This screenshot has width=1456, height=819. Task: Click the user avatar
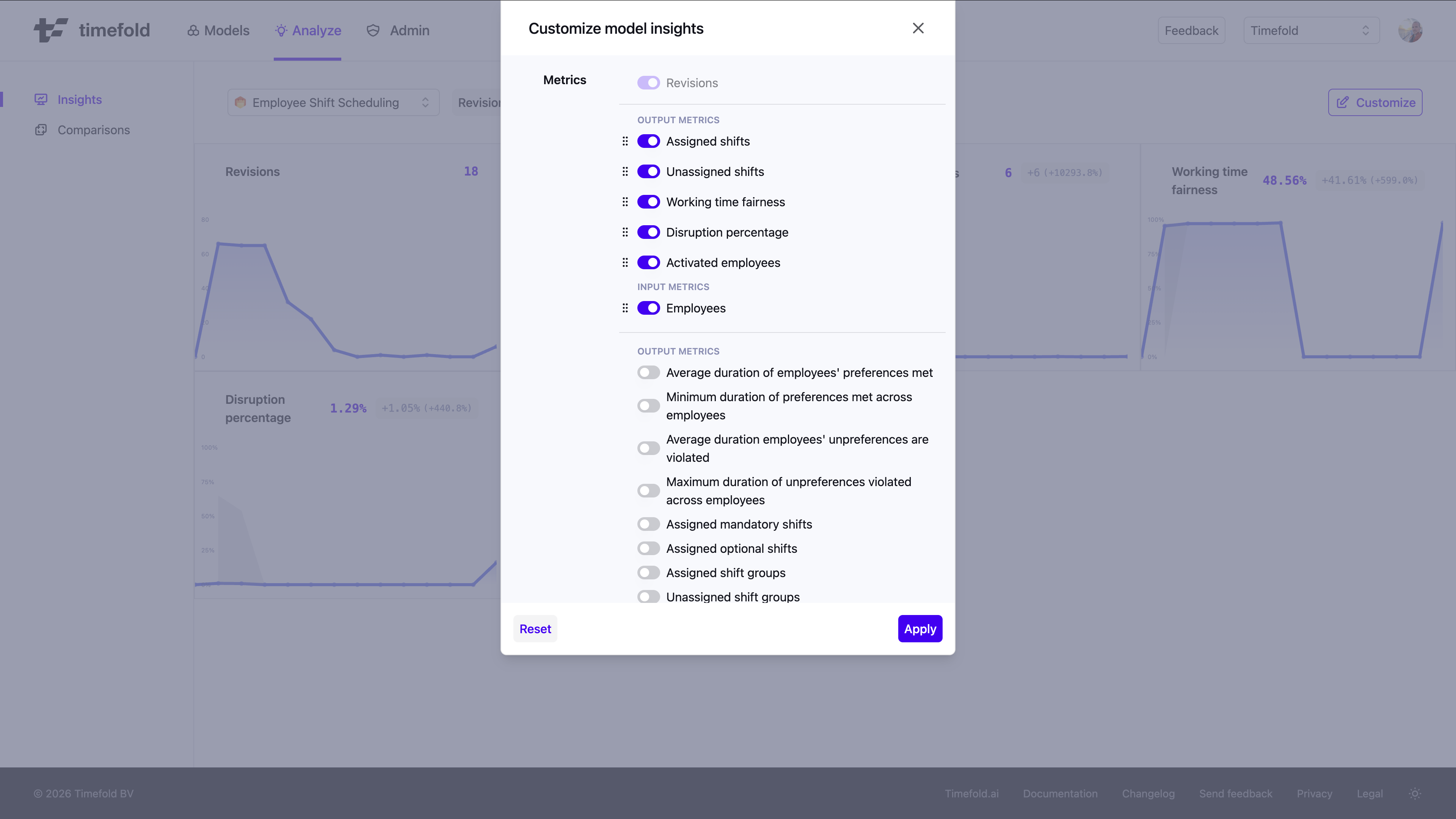(1410, 30)
